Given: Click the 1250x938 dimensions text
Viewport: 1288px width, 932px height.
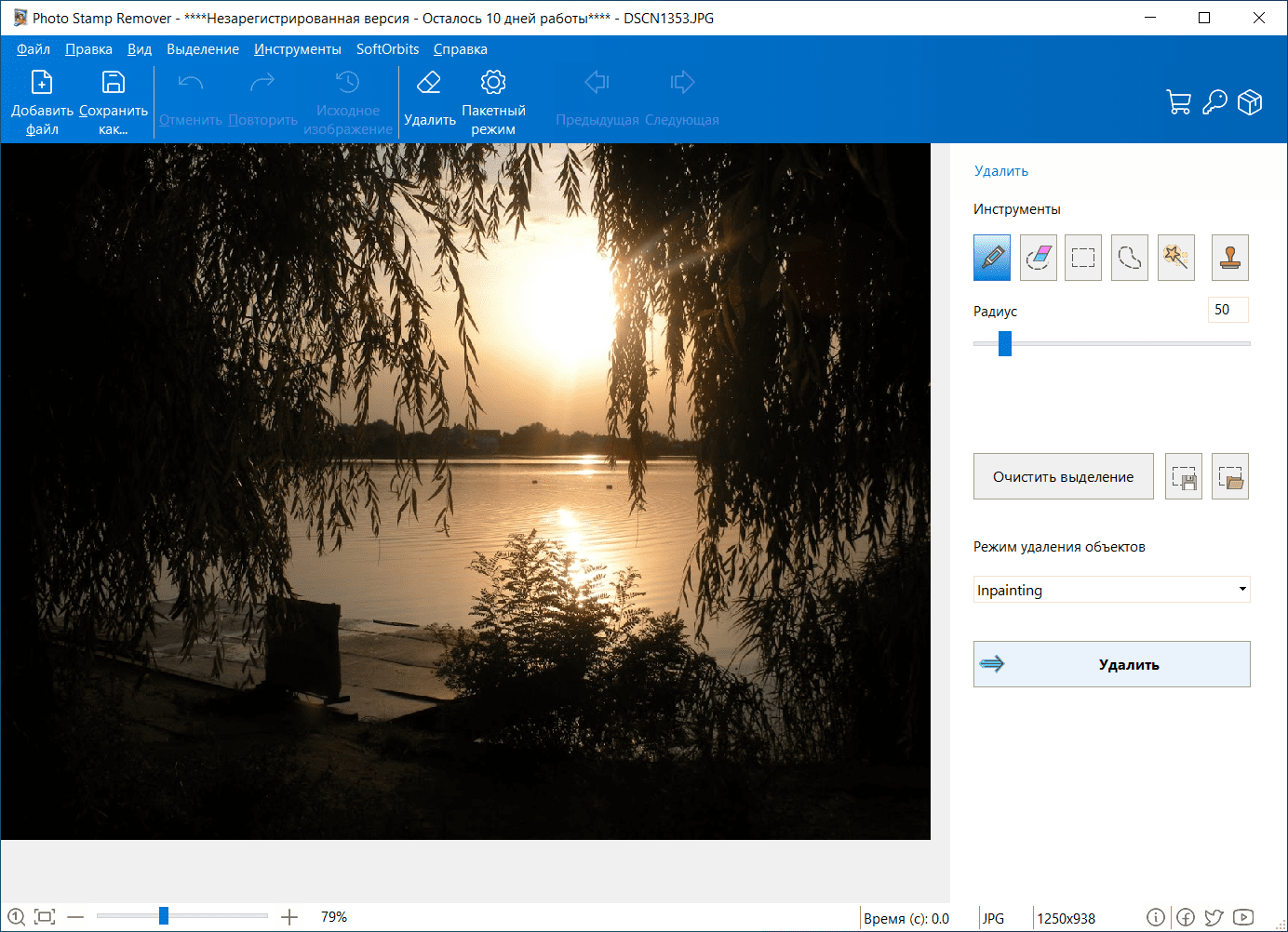Looking at the screenshot, I should [1067, 918].
